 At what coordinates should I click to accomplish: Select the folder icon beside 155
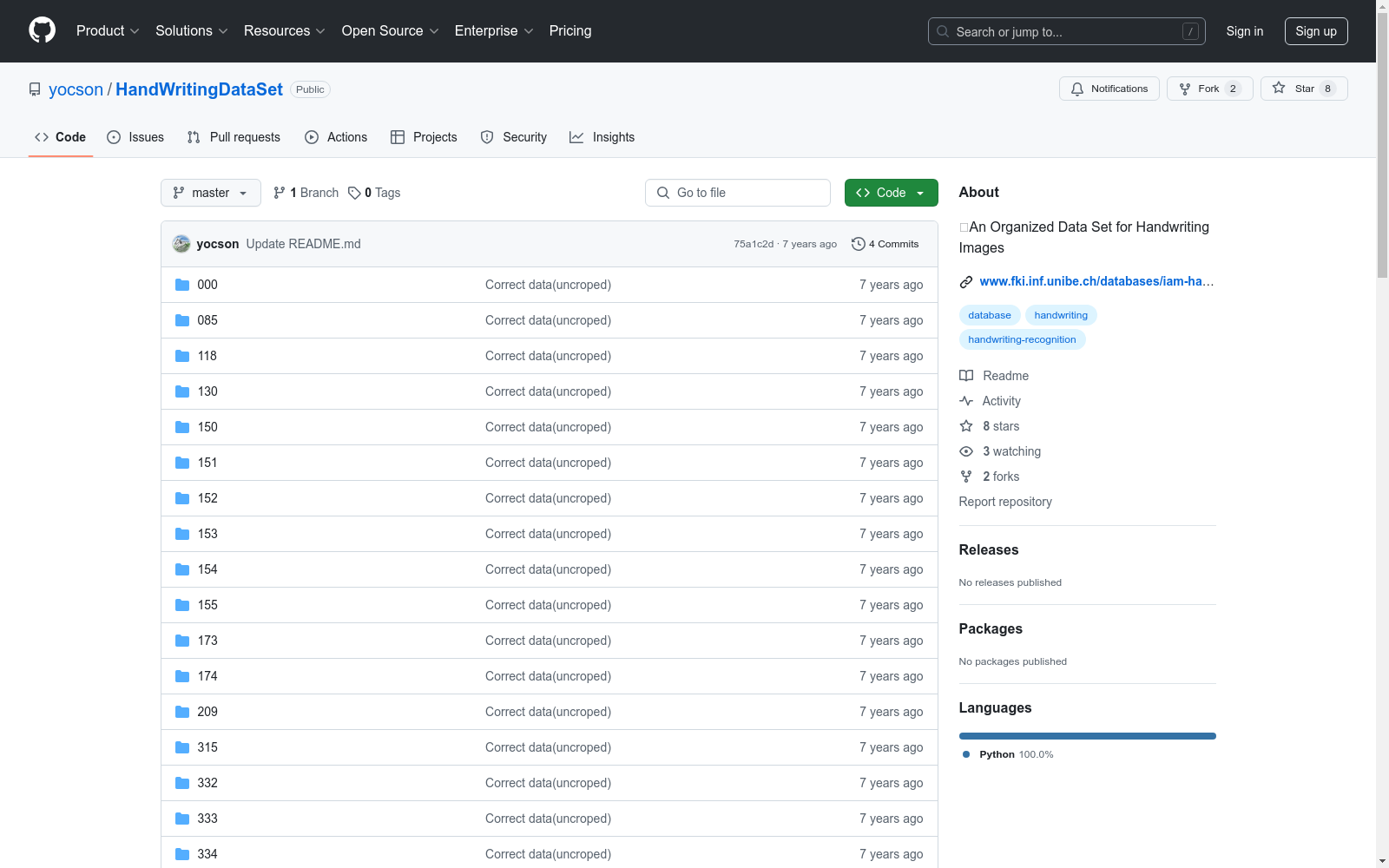pyautogui.click(x=182, y=605)
